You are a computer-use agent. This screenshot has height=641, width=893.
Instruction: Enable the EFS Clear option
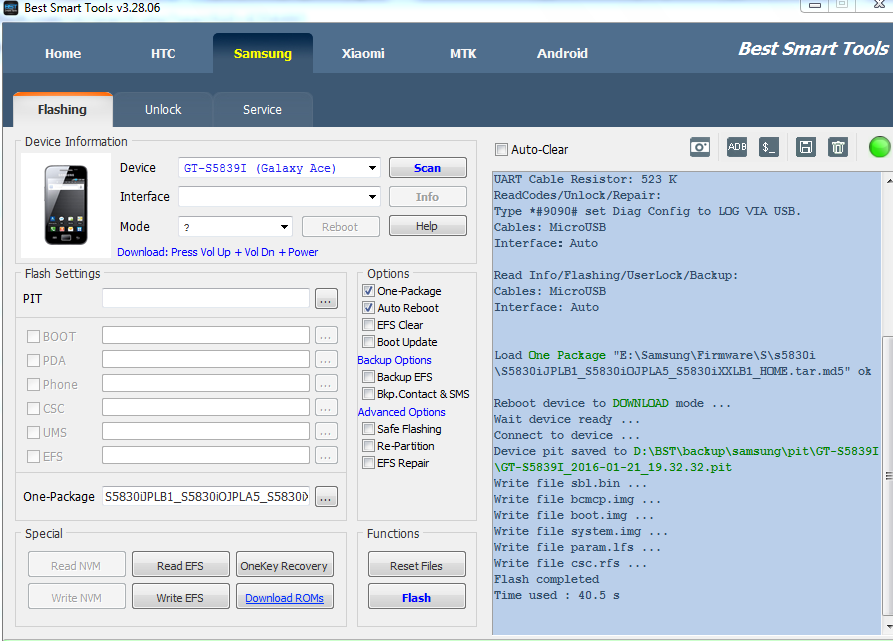368,325
